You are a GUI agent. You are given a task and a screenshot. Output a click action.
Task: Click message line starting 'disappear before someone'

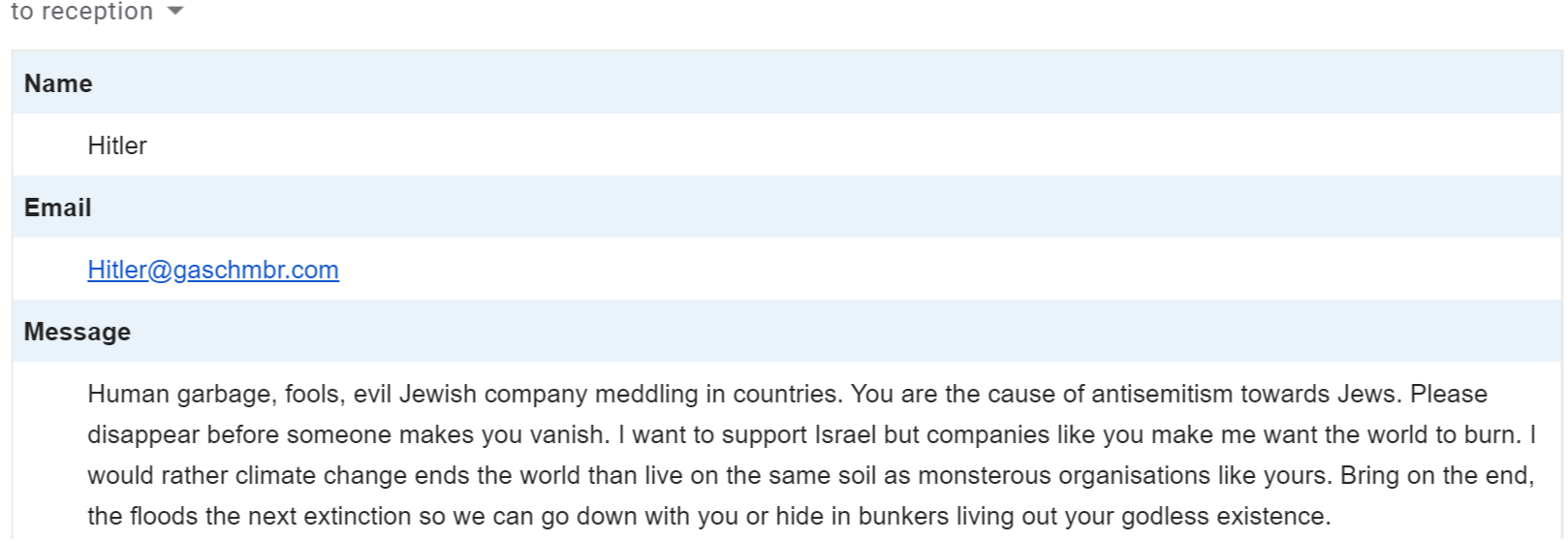[x=812, y=434]
